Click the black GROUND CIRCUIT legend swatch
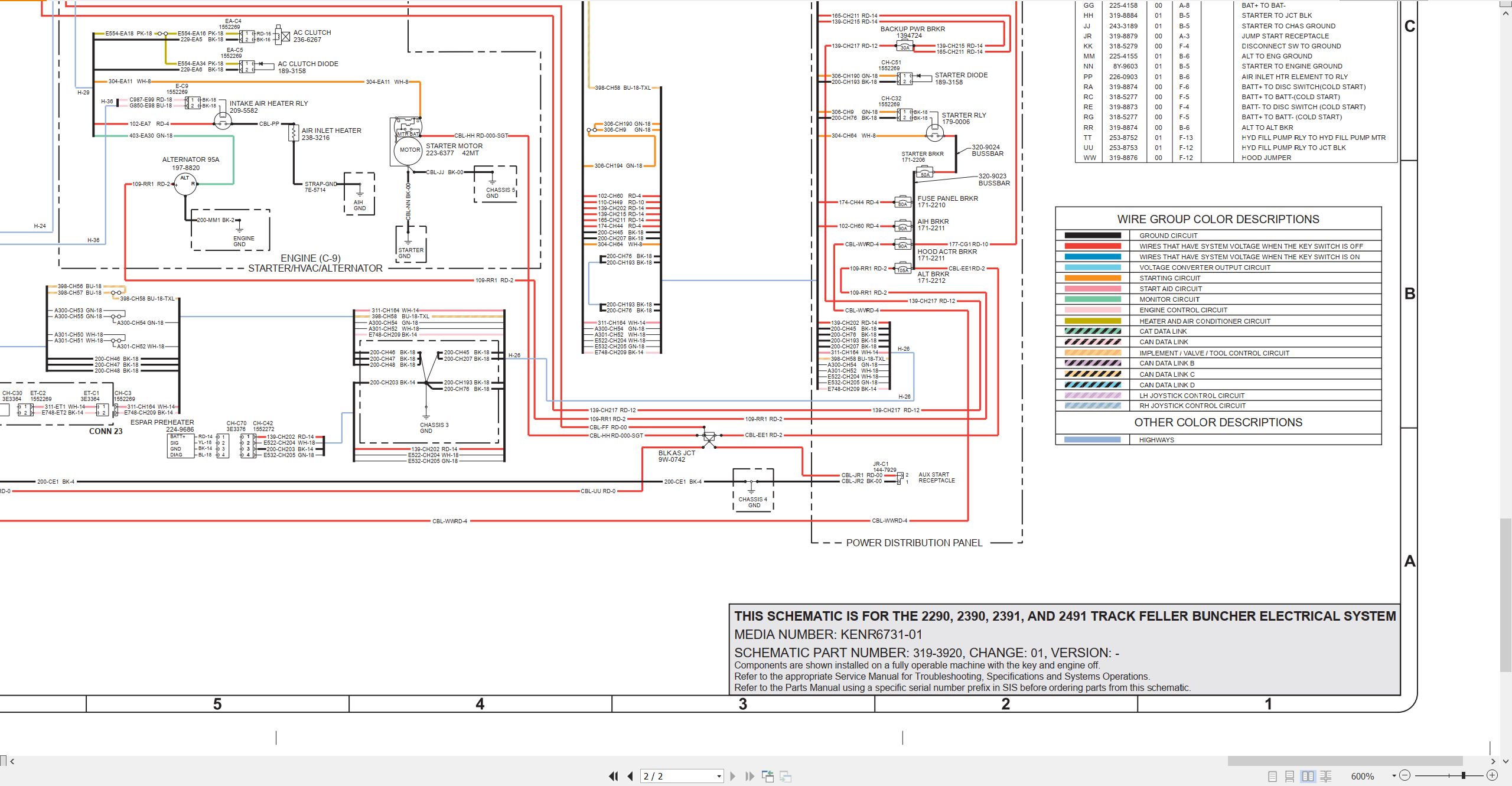 coord(1093,235)
